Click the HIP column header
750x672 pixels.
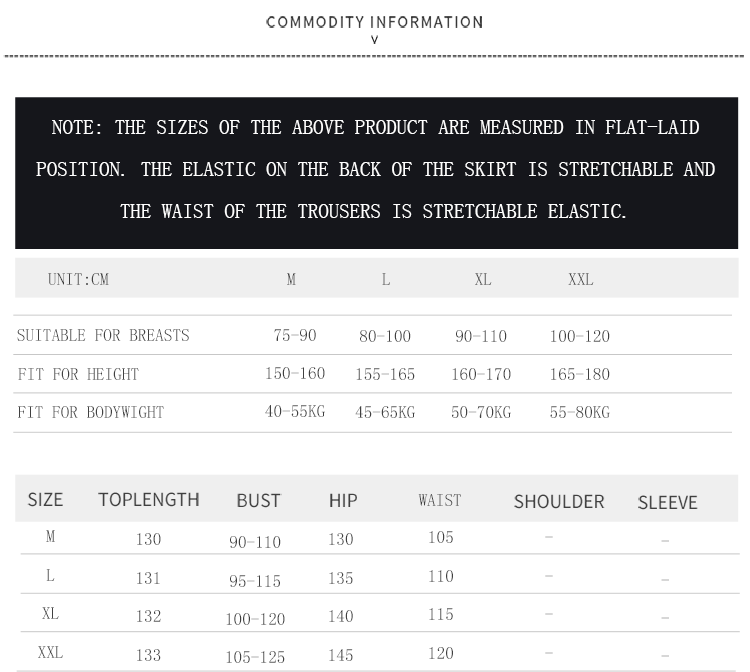click(343, 501)
